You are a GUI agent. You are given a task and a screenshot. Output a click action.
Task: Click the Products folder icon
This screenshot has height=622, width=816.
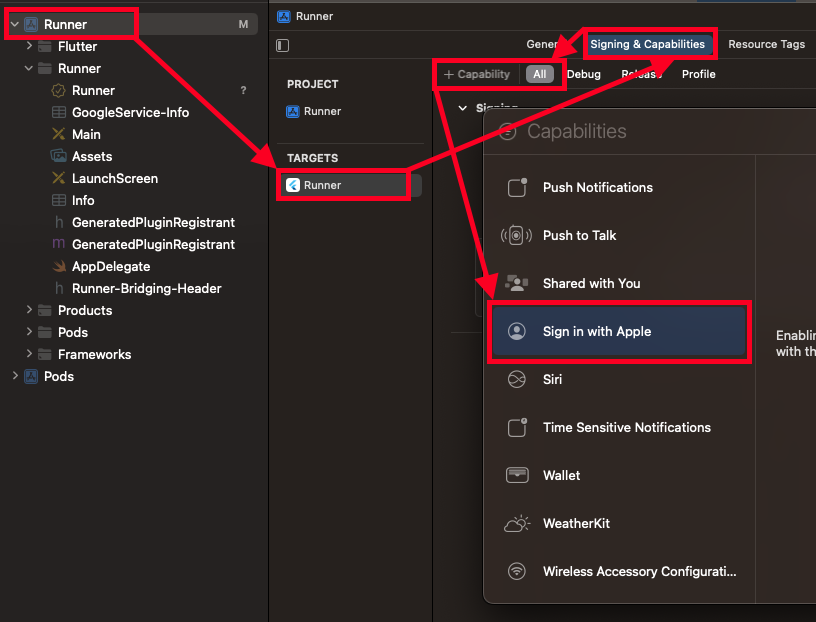coord(45,310)
